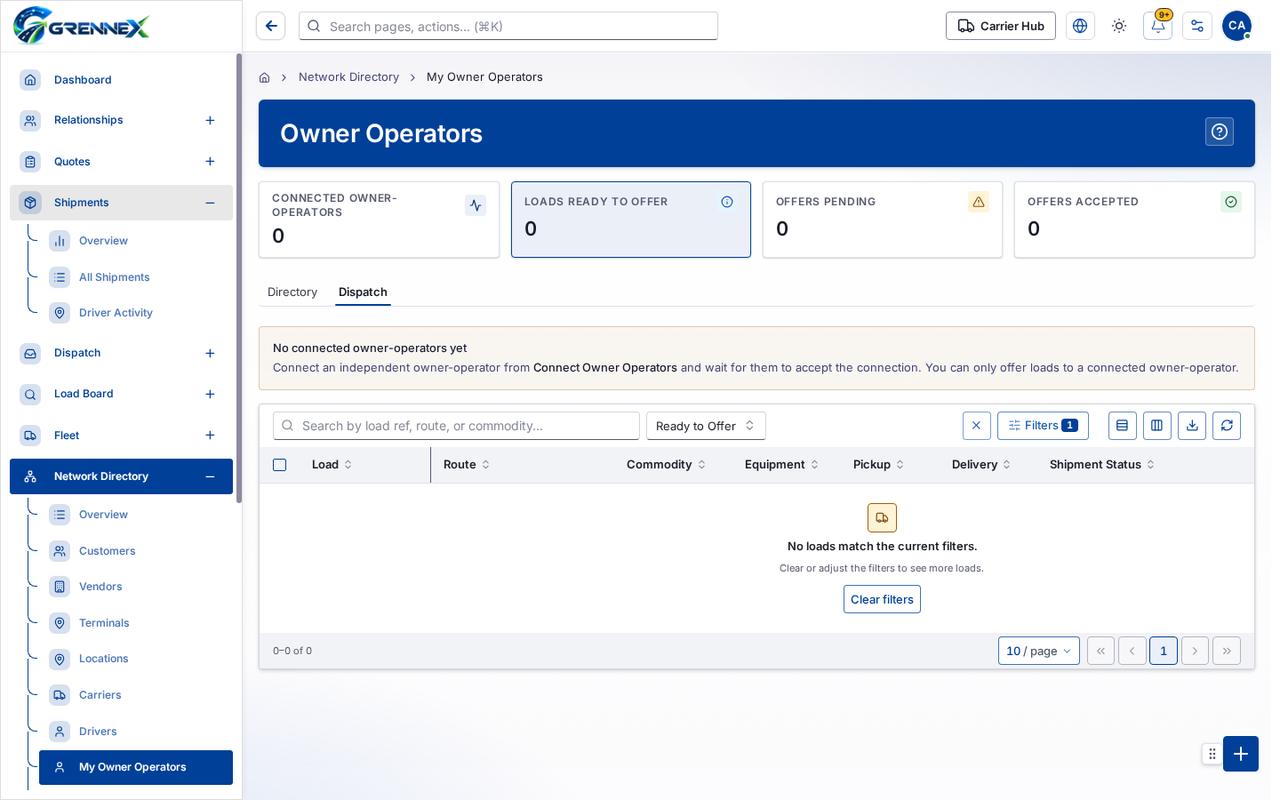Expand the Load Board section
The height and width of the screenshot is (800, 1280).
coord(210,394)
